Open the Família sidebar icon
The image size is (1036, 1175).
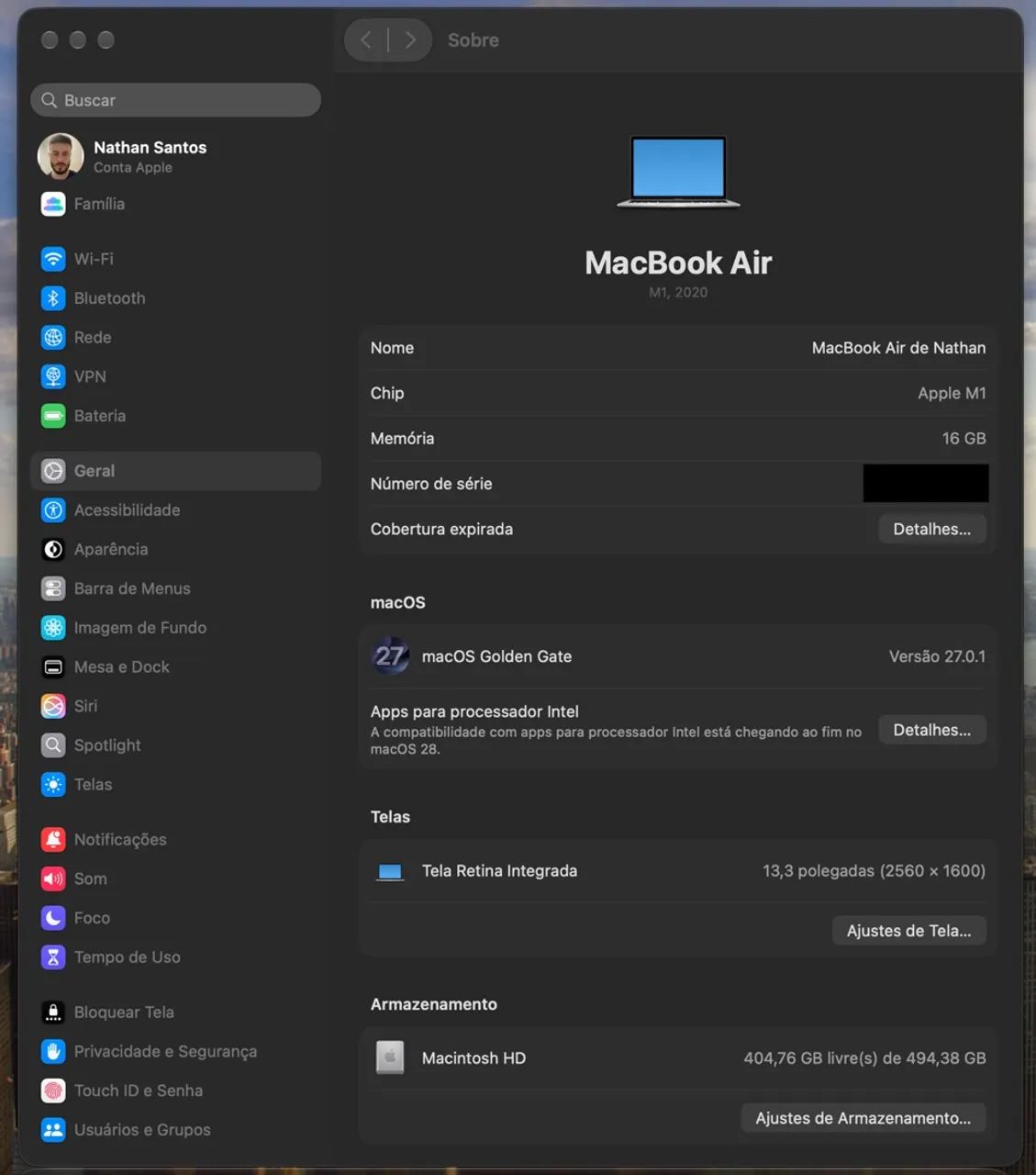click(53, 204)
